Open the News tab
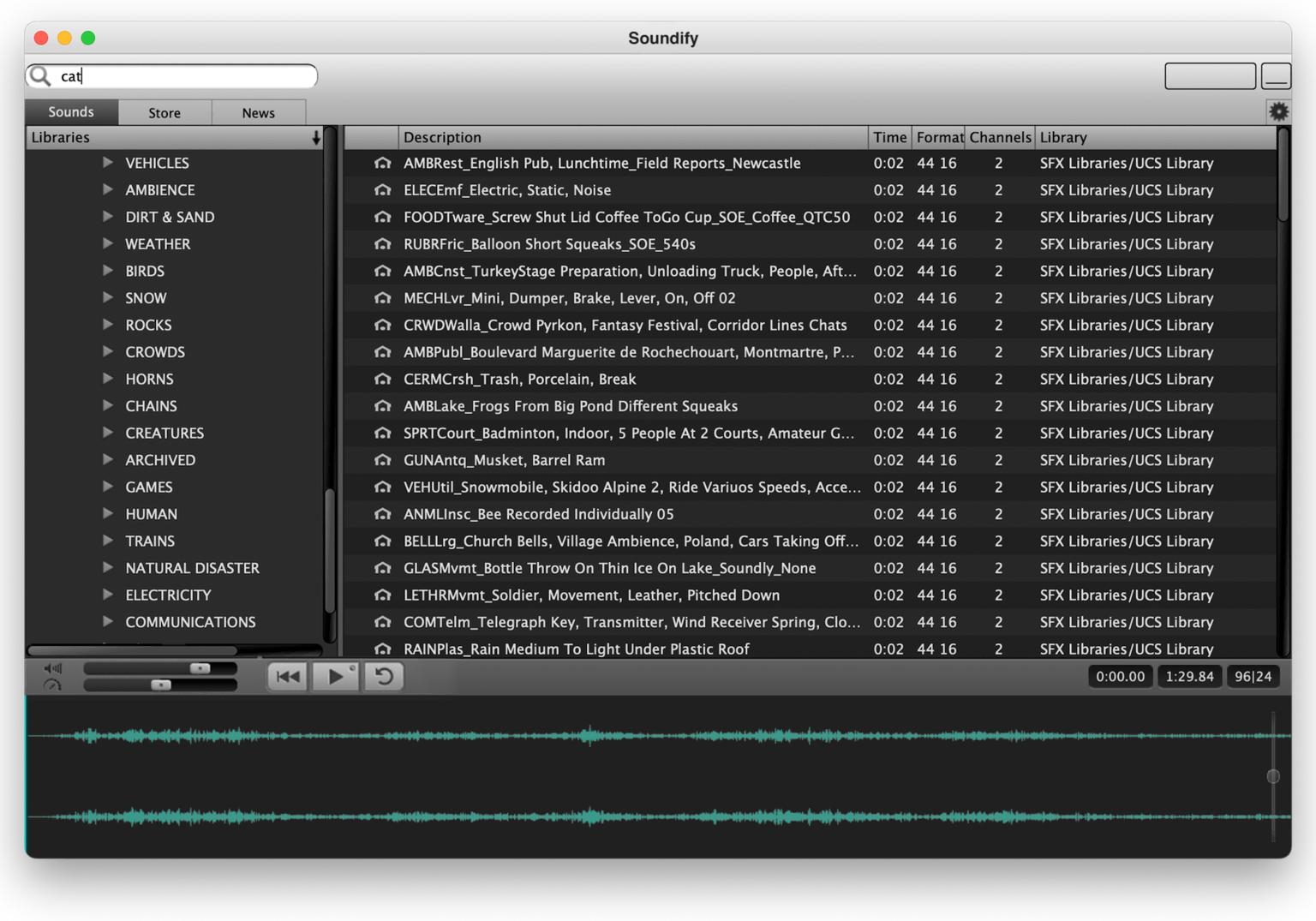The height and width of the screenshot is (921, 1316). pos(258,113)
